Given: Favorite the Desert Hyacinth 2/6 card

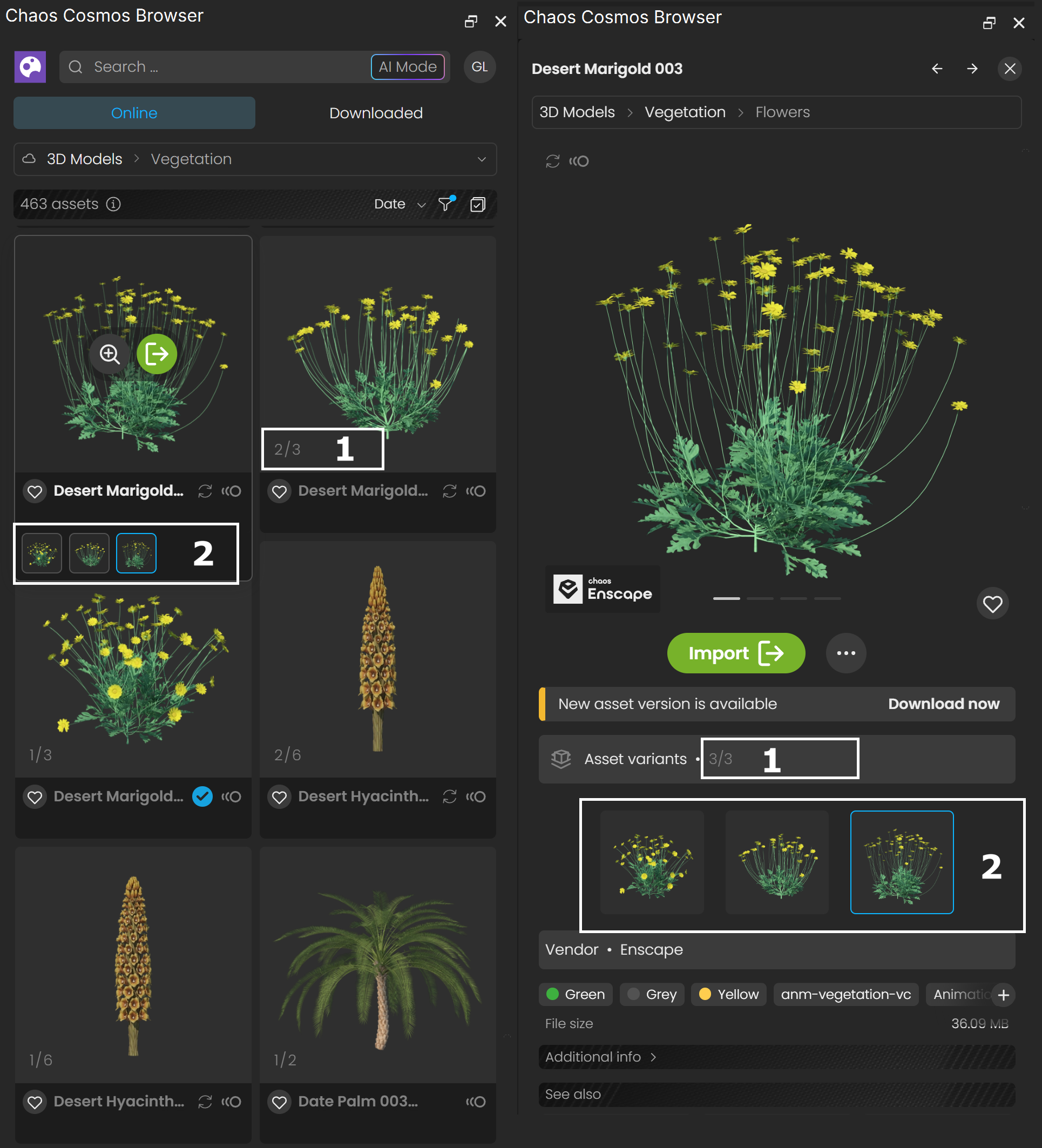Looking at the screenshot, I should point(280,796).
